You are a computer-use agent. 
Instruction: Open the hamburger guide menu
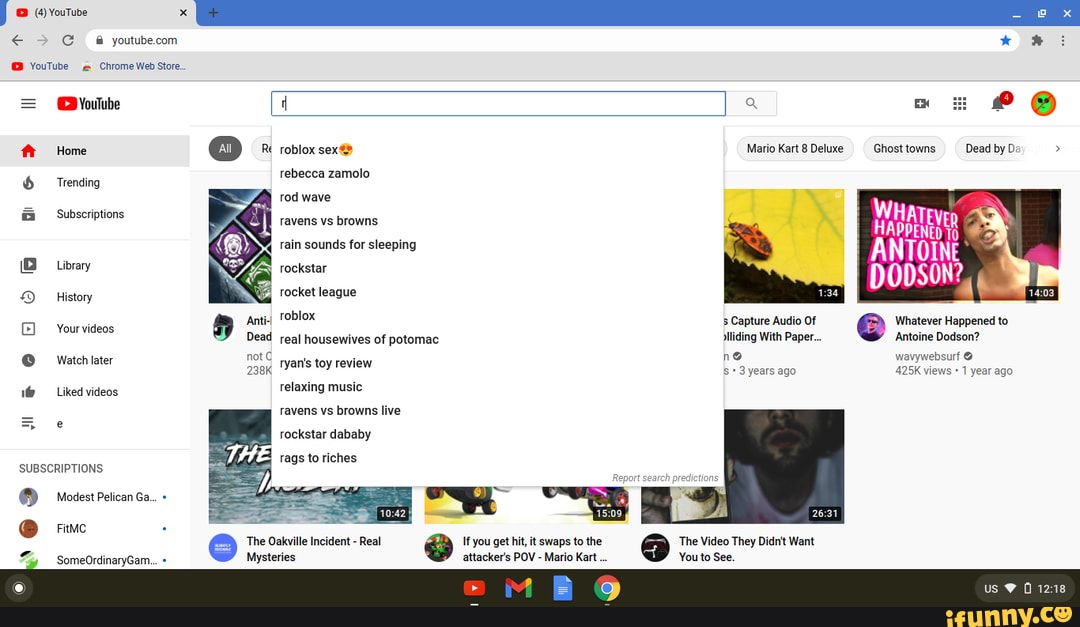tap(28, 104)
